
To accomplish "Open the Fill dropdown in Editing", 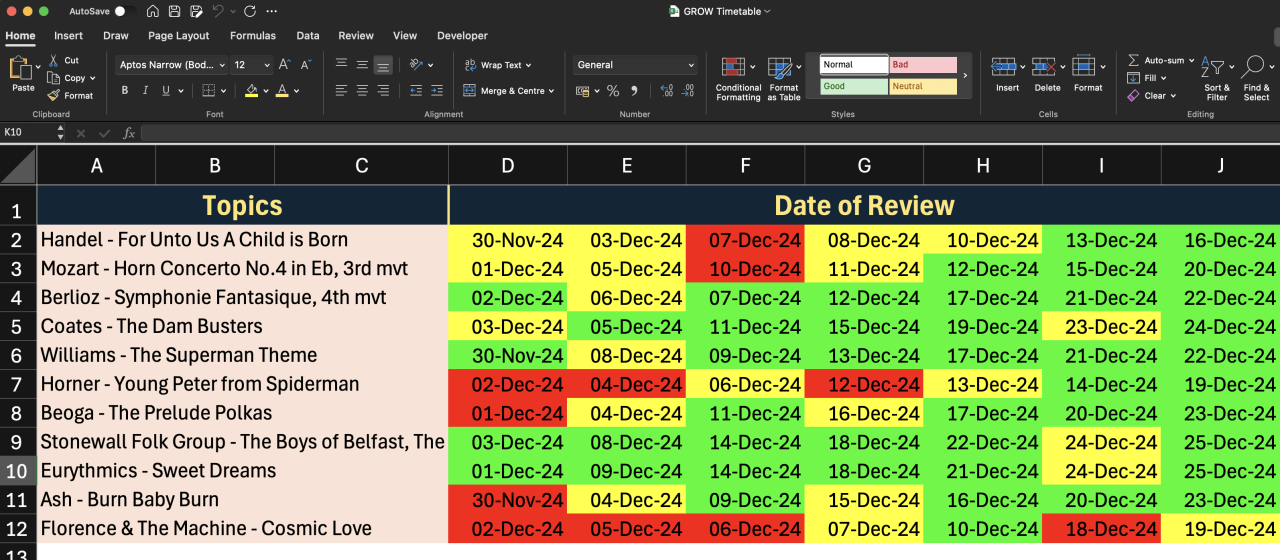I will [x=1165, y=78].
